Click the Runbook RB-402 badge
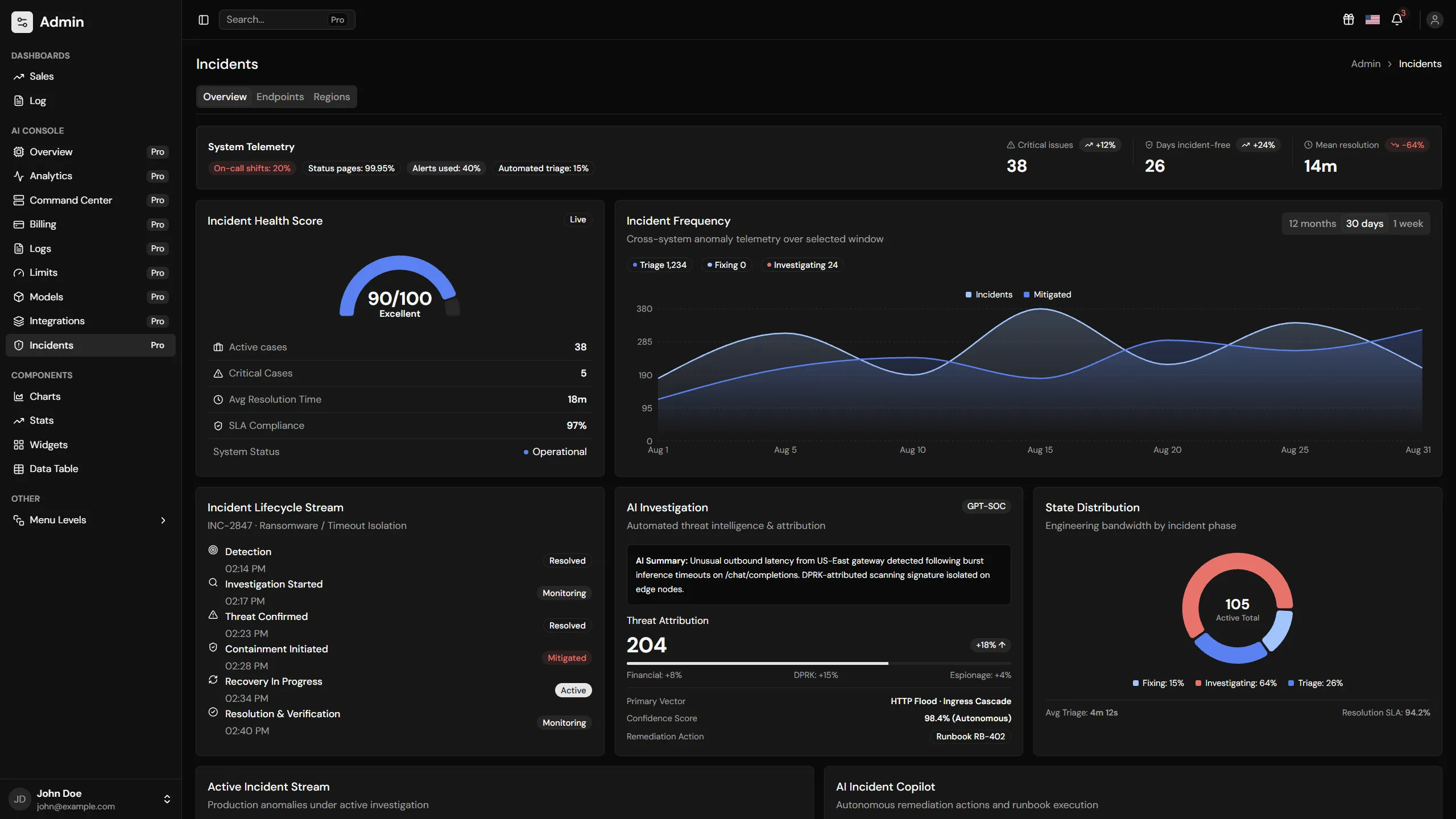 pos(970,737)
